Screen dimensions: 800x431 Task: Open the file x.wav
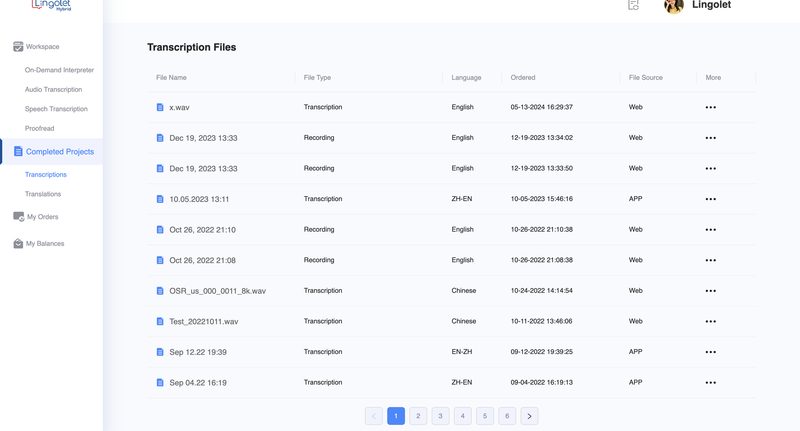[x=179, y=108]
